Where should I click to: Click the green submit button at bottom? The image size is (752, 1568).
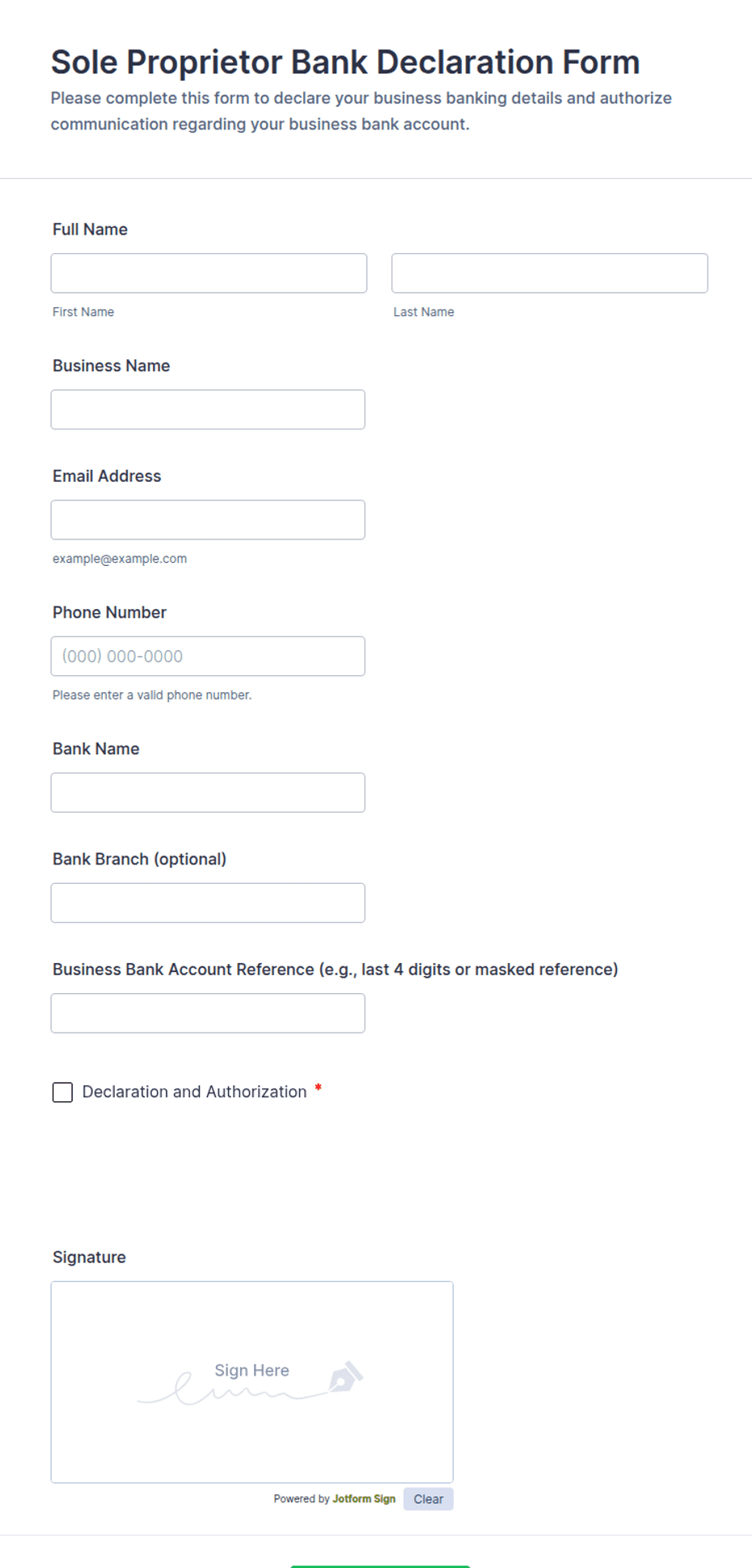pos(380,1566)
